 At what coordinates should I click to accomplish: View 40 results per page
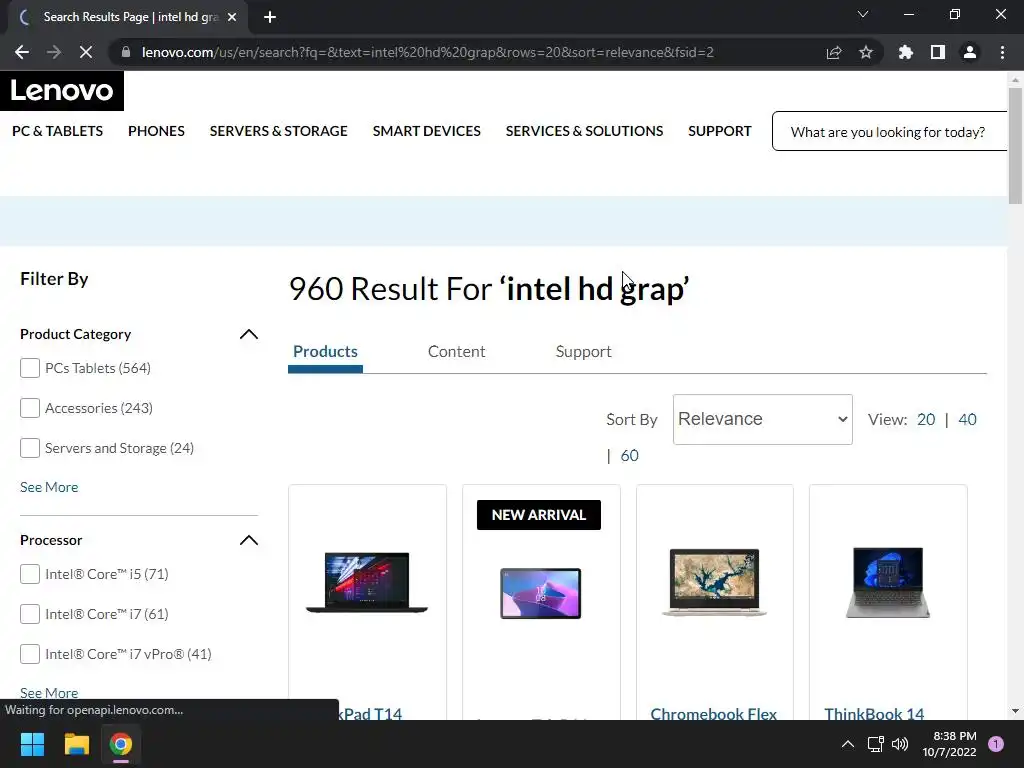tap(967, 419)
